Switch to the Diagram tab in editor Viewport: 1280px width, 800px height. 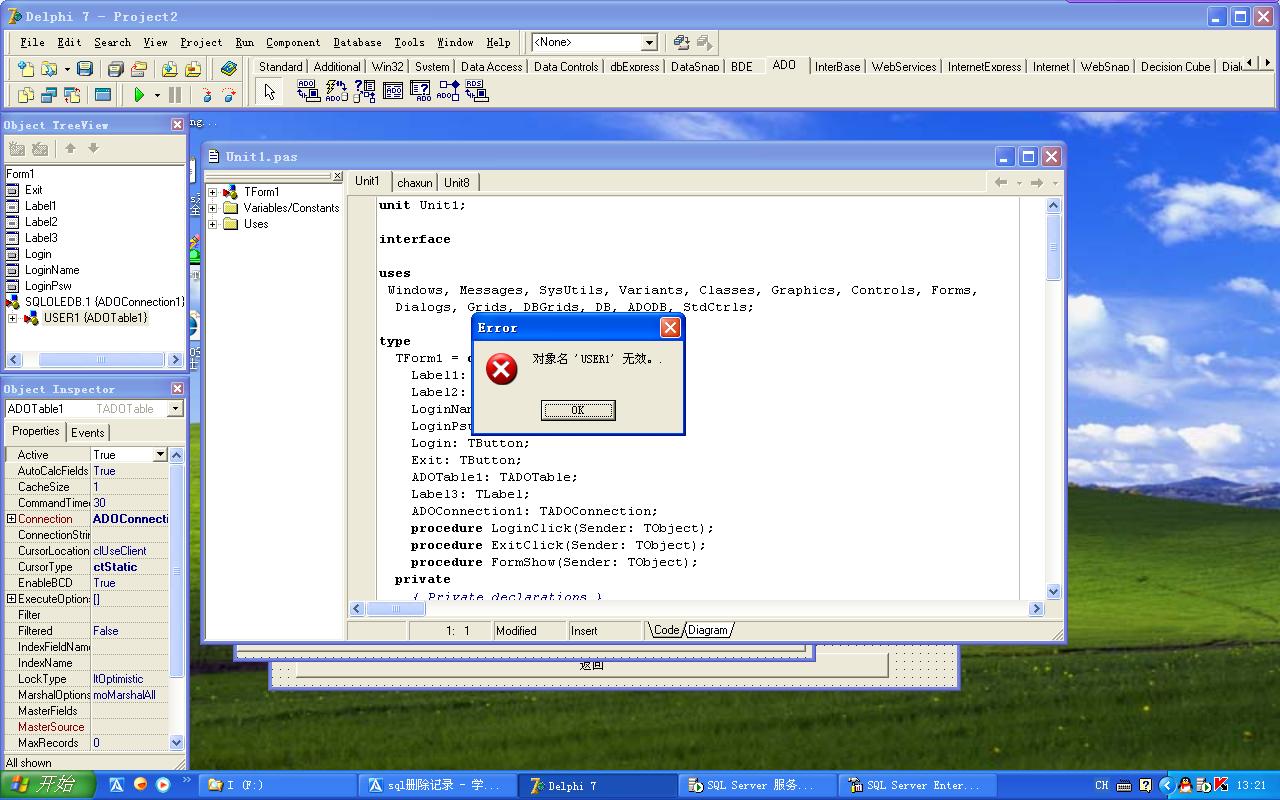tap(708, 630)
